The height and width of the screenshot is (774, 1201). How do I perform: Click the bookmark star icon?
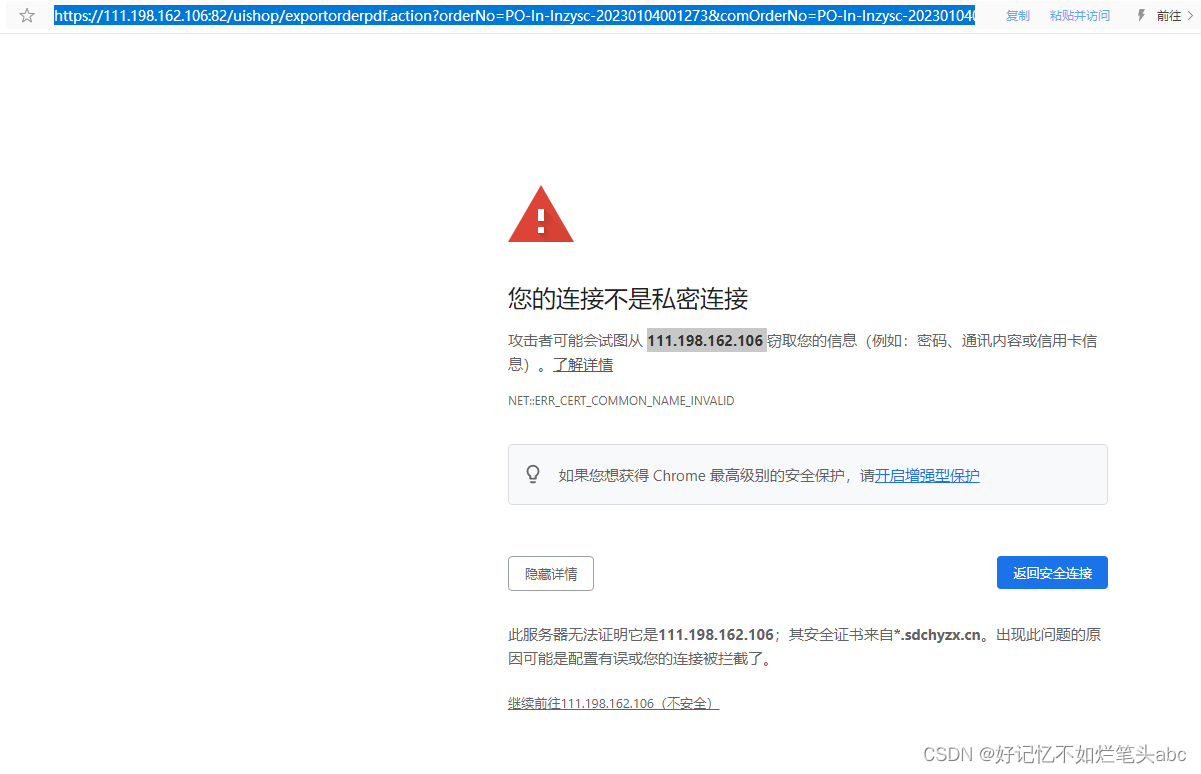(27, 16)
